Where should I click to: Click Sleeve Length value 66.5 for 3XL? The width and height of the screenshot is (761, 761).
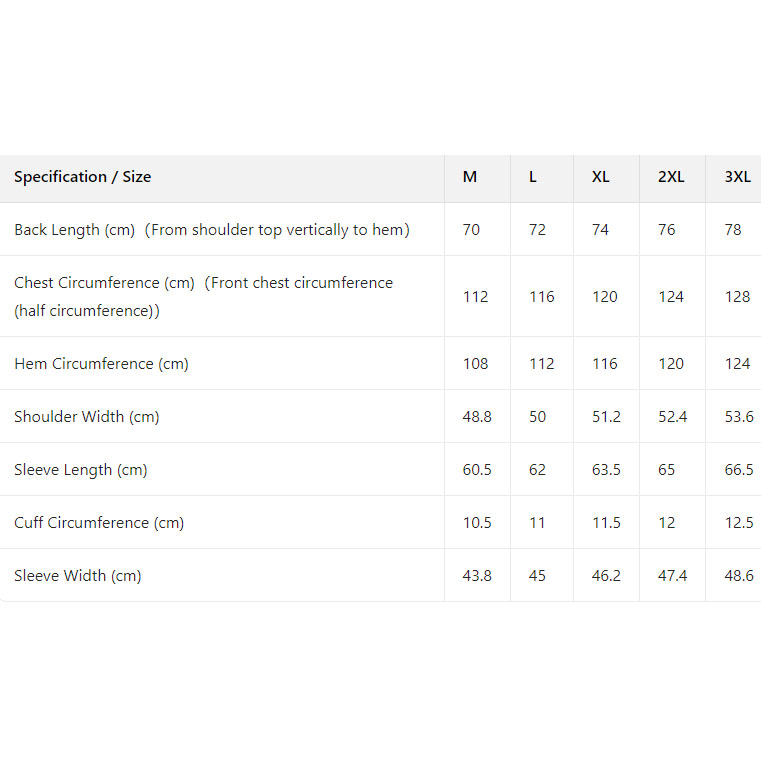pyautogui.click(x=738, y=470)
